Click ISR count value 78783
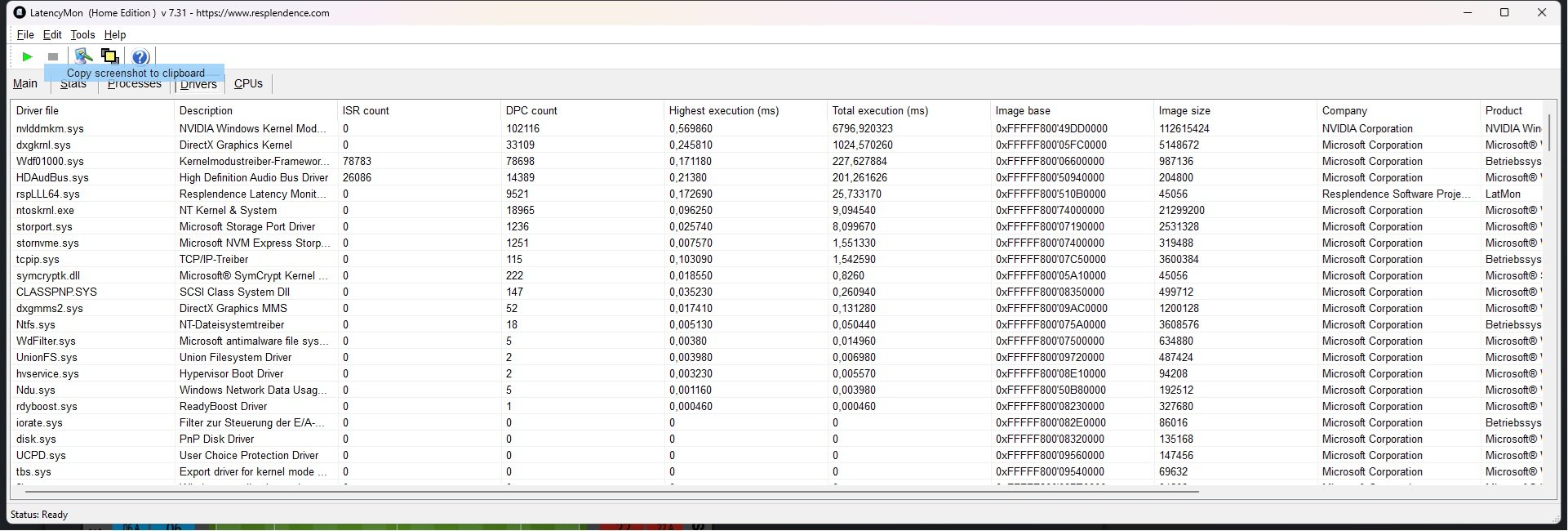The image size is (1568, 531). click(x=357, y=161)
